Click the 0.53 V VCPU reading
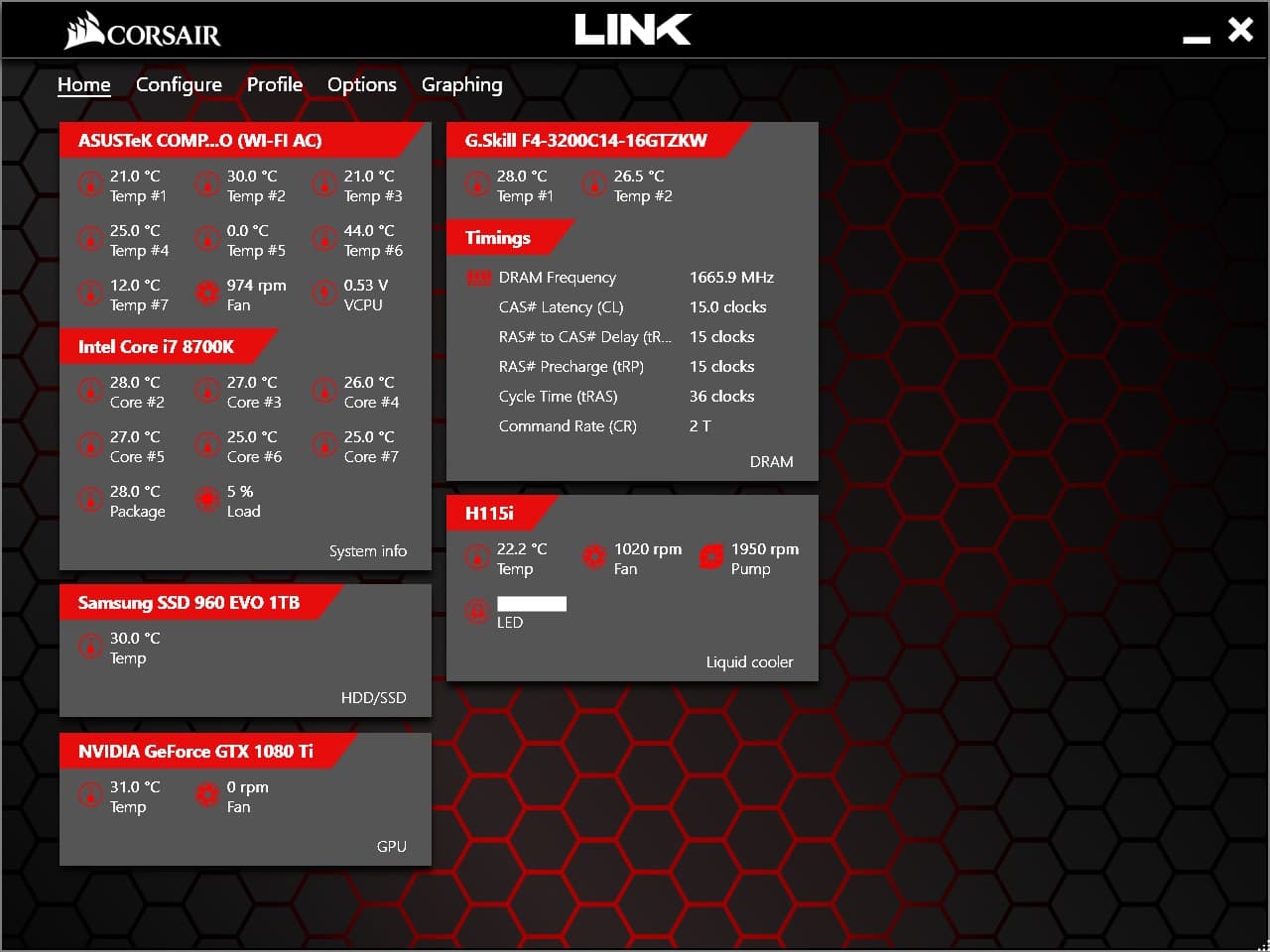Image resolution: width=1270 pixels, height=952 pixels. [366, 286]
